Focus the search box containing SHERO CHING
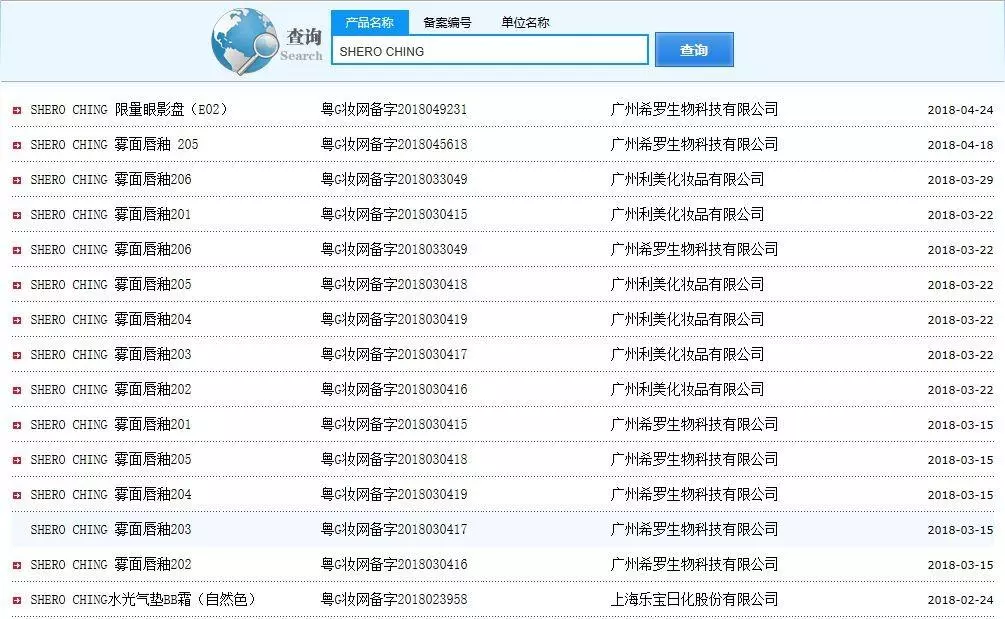The image size is (1005, 619). pos(490,50)
